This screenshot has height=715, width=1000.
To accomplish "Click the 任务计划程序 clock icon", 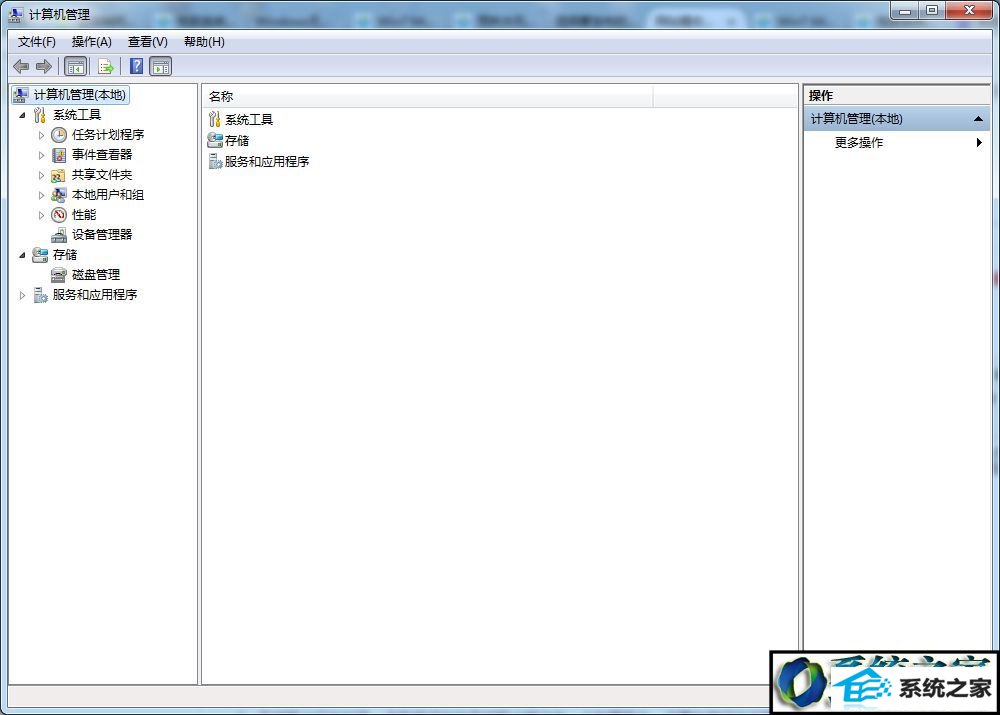I will point(59,135).
